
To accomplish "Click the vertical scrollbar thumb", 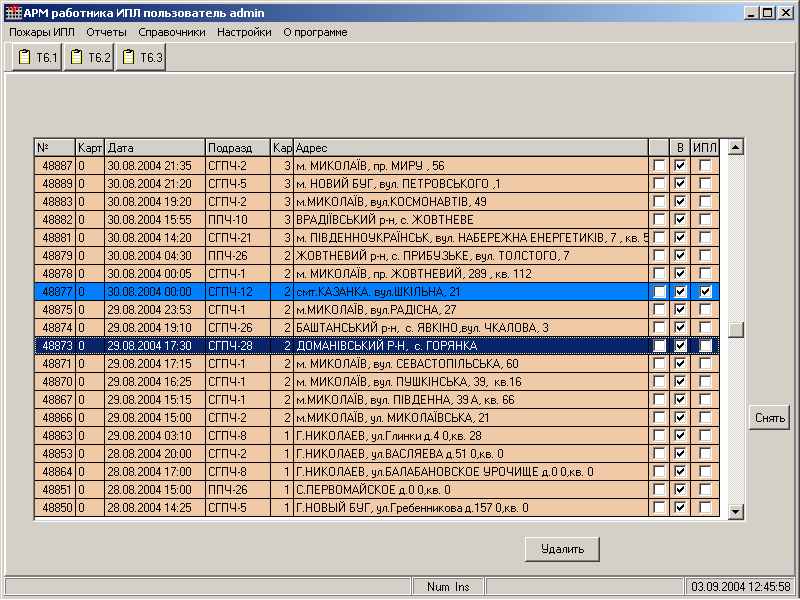I will point(735,330).
